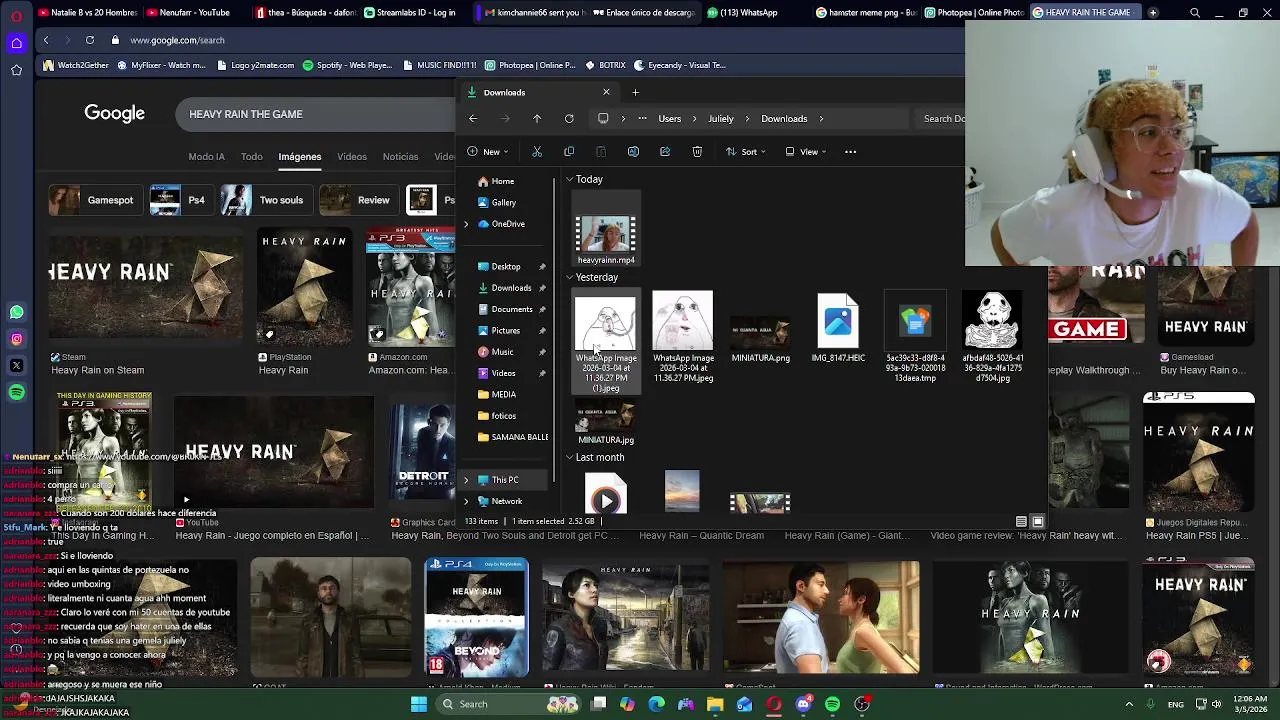Reload the Google page in Opera
This screenshot has height=720, width=1280.
click(x=90, y=40)
